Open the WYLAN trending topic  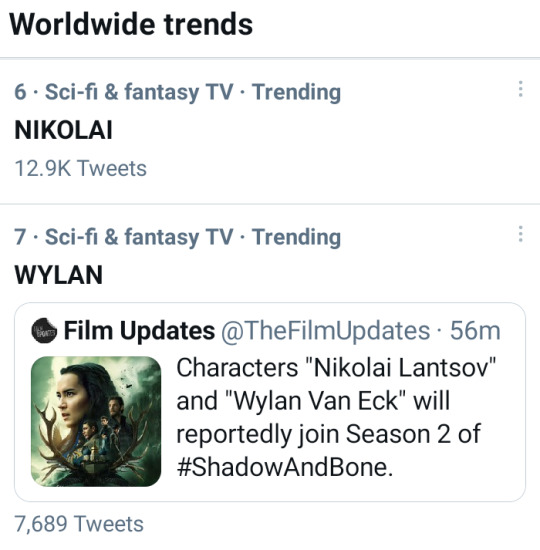point(59,275)
